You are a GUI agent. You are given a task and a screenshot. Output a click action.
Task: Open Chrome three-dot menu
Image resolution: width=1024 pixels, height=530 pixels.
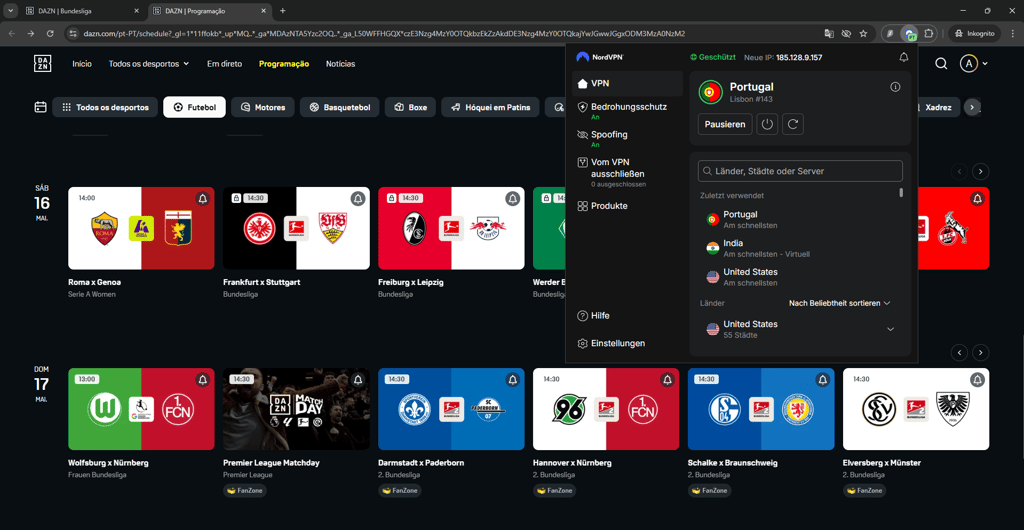pyautogui.click(x=1011, y=33)
